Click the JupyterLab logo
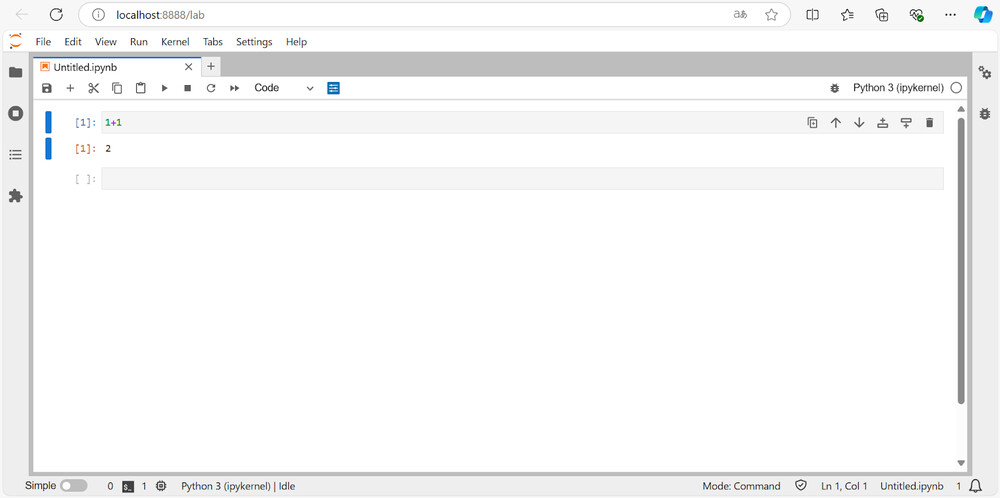Image resolution: width=1000 pixels, height=498 pixels. pos(15,41)
